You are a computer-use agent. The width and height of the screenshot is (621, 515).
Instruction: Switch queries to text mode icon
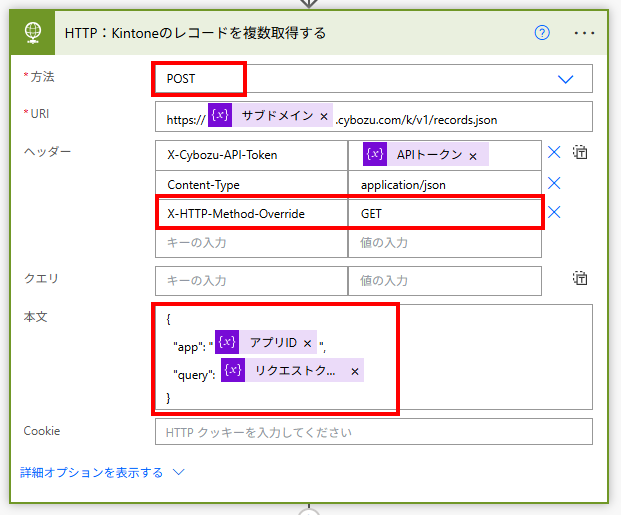(580, 278)
